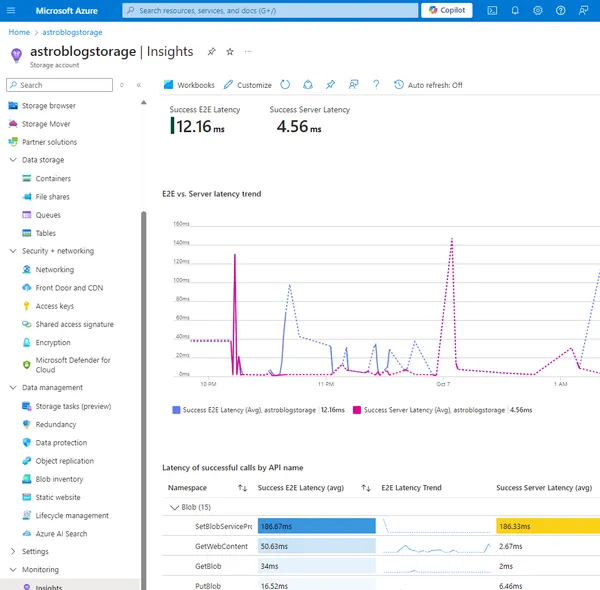Click the feedback icon in Insights toolbar
The height and width of the screenshot is (590, 600).
[x=353, y=85]
